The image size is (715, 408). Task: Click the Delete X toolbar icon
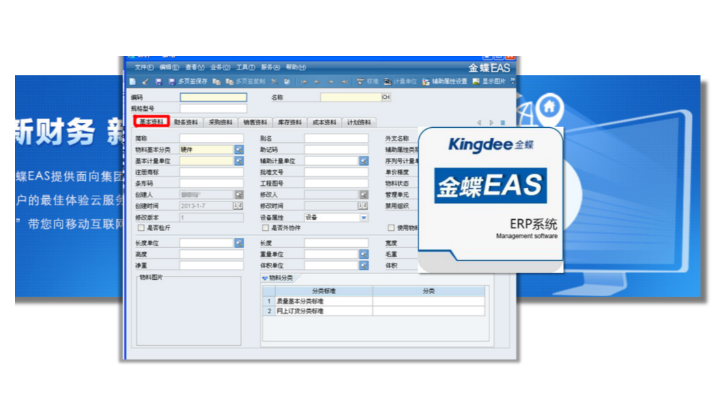coord(274,82)
